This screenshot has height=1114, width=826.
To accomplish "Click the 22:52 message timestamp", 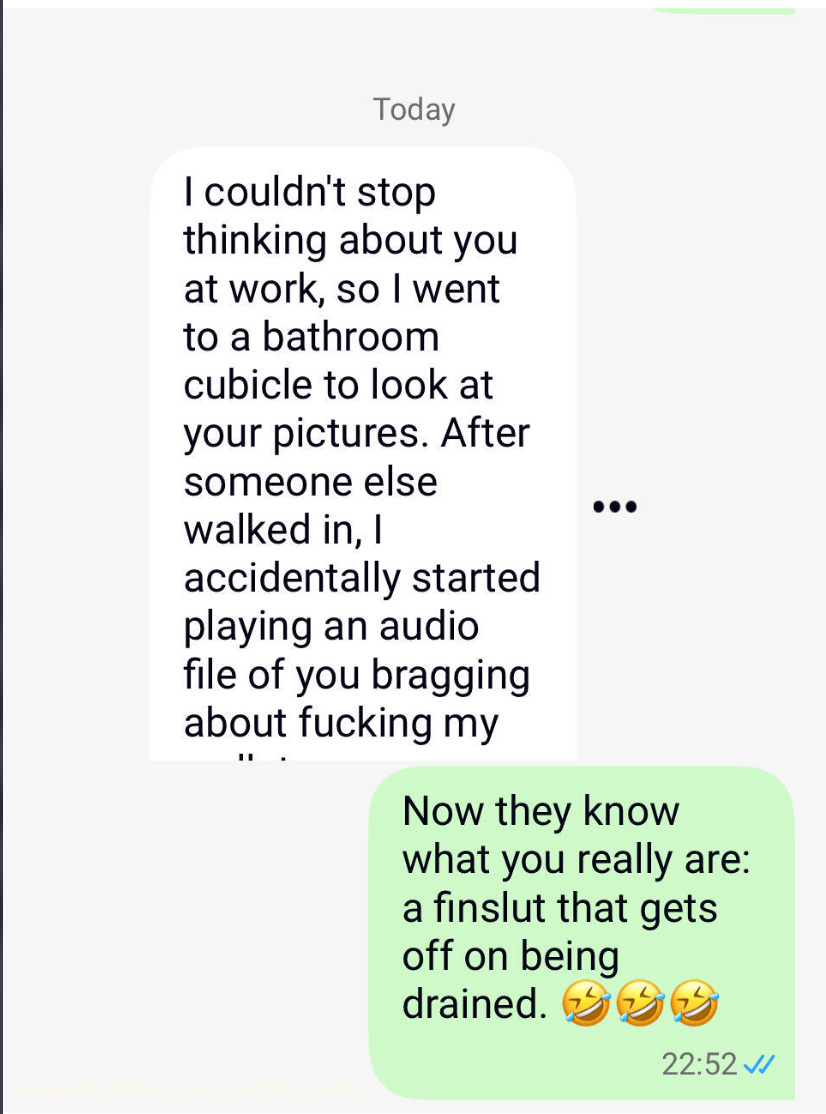I will 699,1063.
